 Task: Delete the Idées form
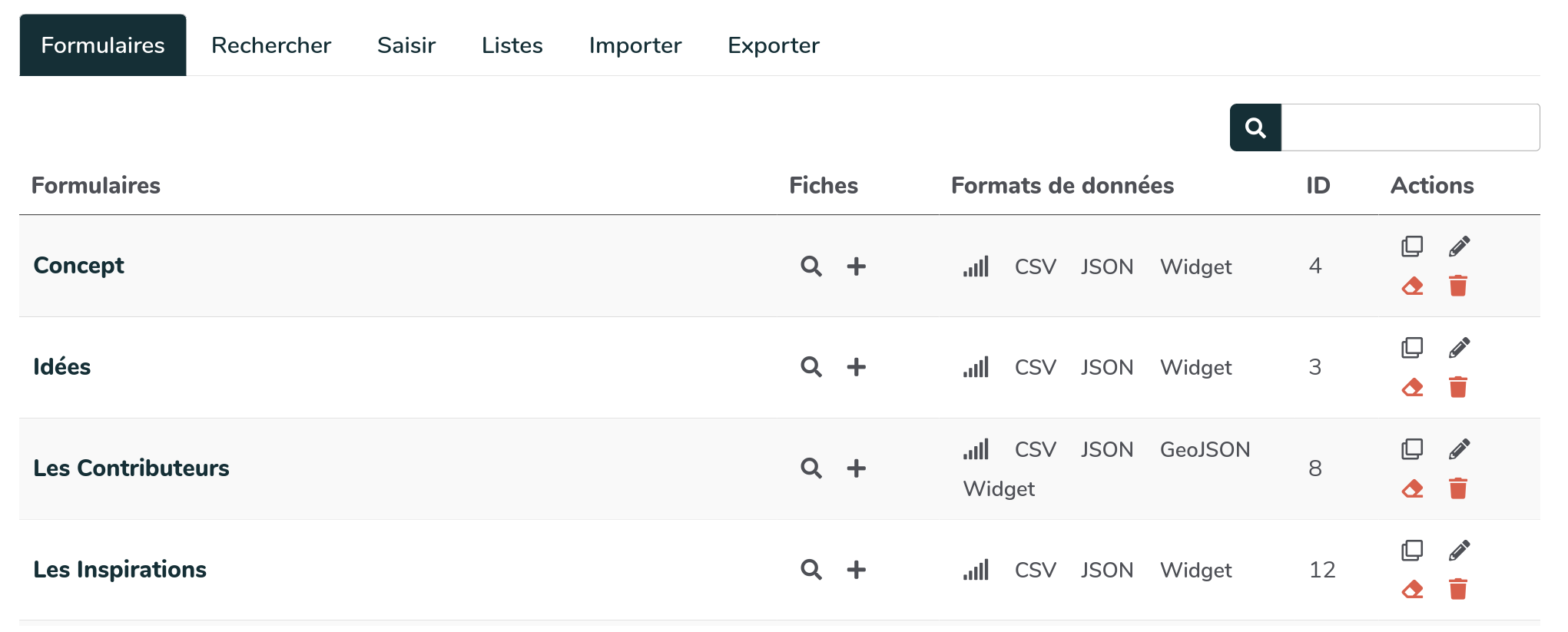pyautogui.click(x=1457, y=387)
